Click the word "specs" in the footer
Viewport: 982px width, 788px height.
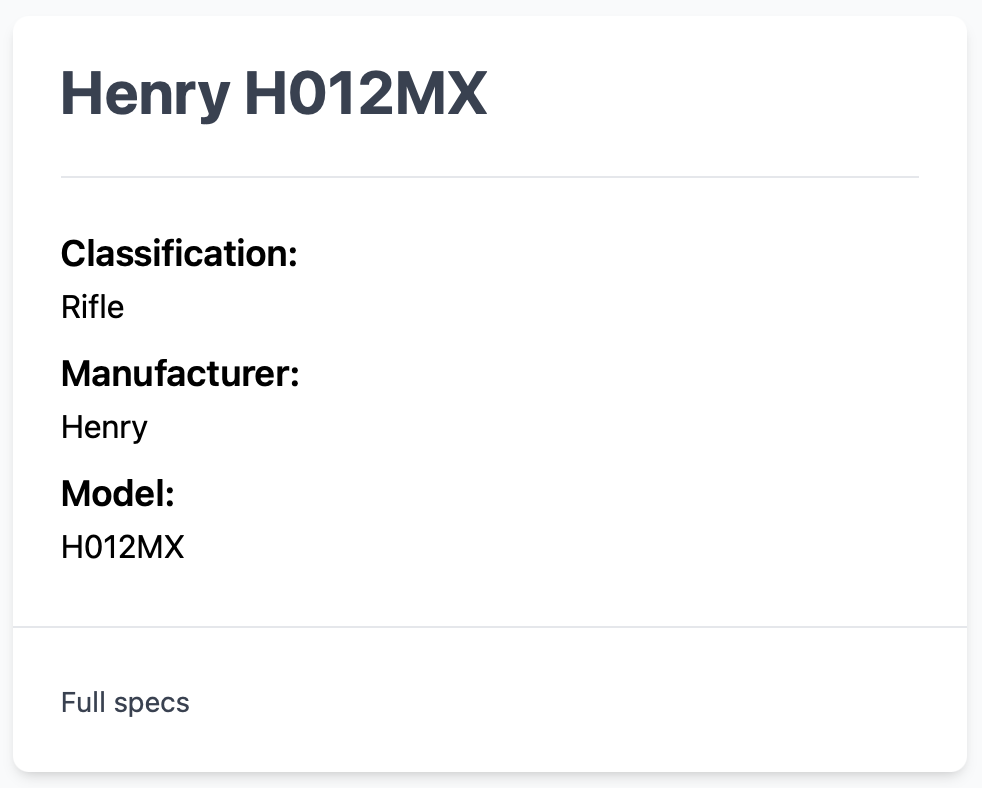click(151, 702)
